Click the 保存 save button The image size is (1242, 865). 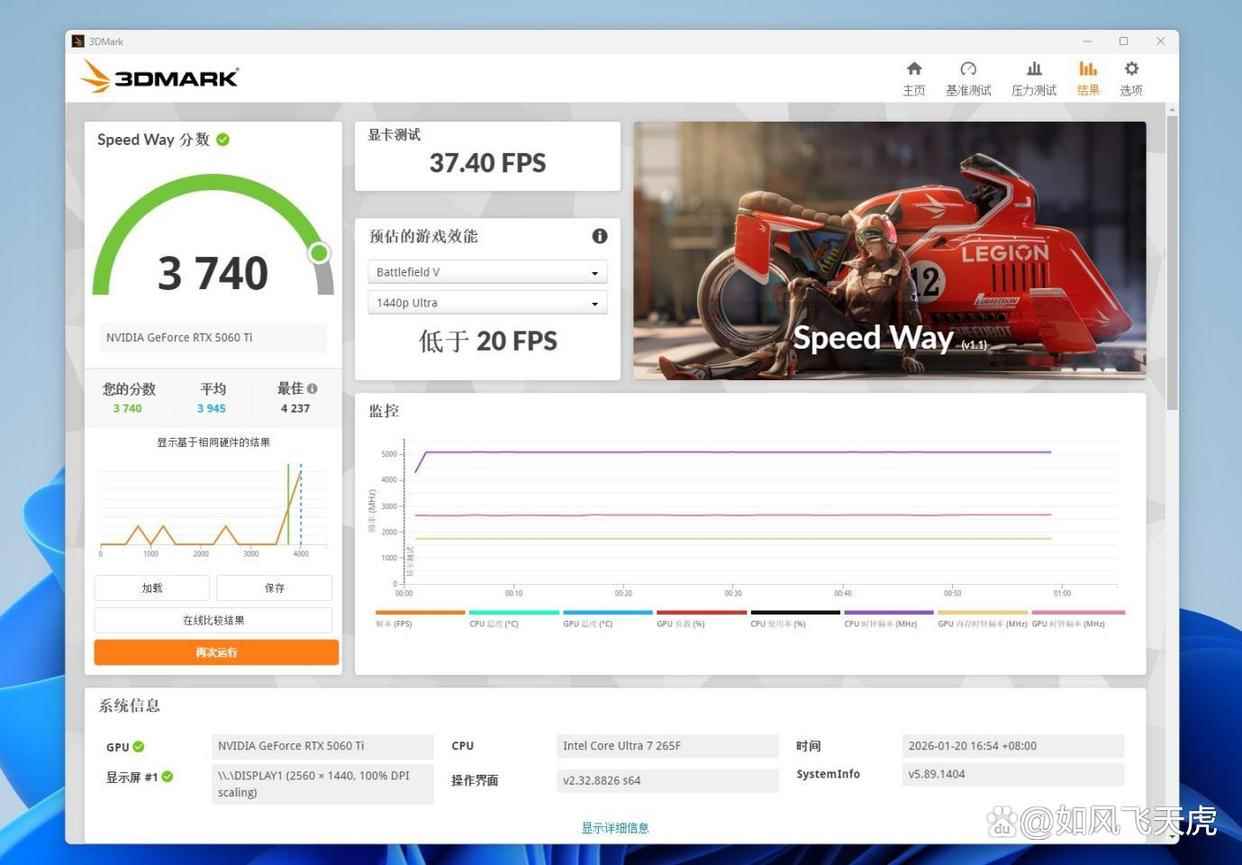click(274, 588)
